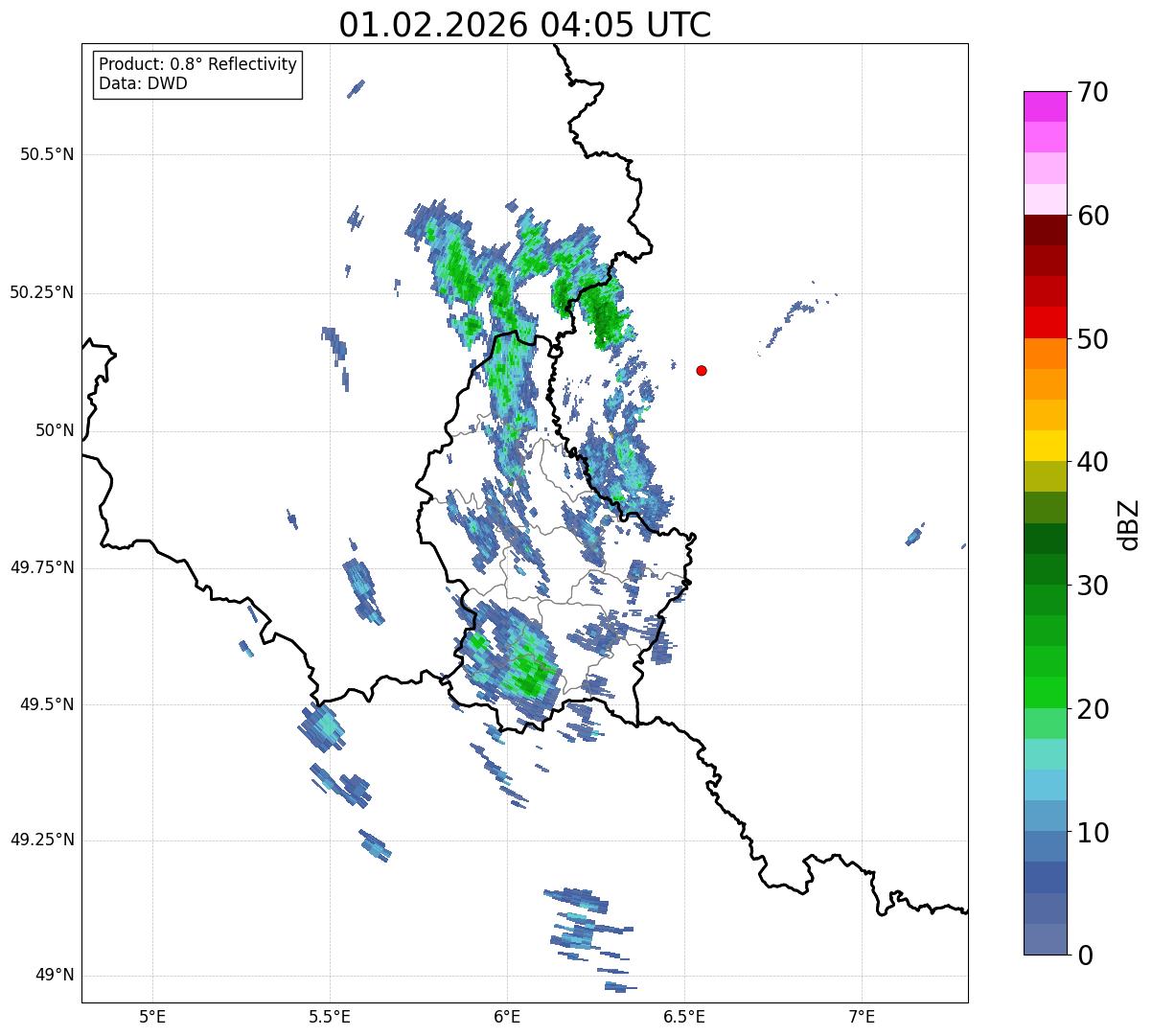Viewport: 1152px width, 1036px height.
Task: Click the '7°E' longitude label
Action: (862, 1017)
